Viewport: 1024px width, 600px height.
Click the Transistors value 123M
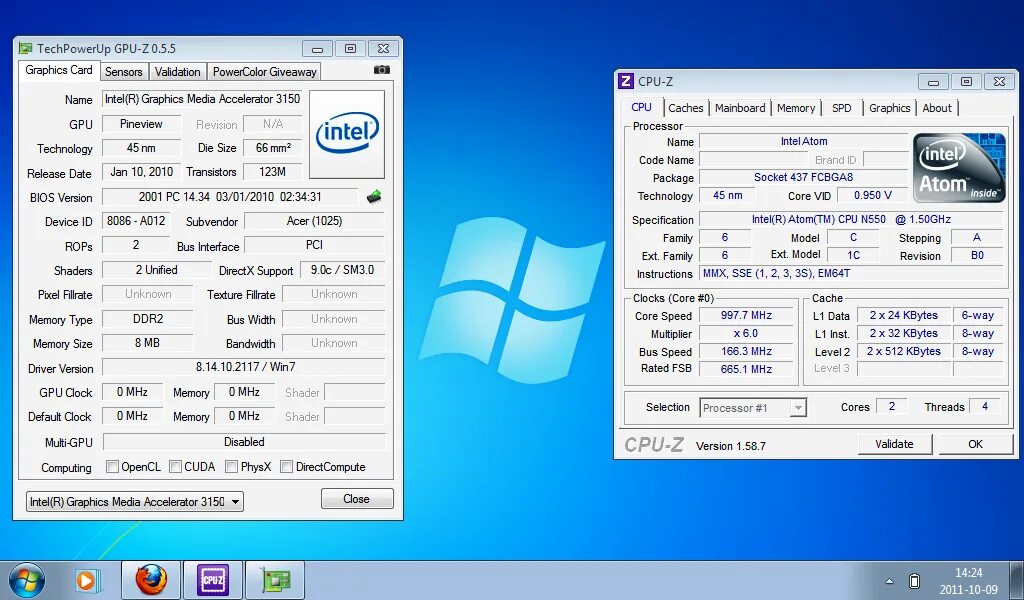tap(272, 172)
